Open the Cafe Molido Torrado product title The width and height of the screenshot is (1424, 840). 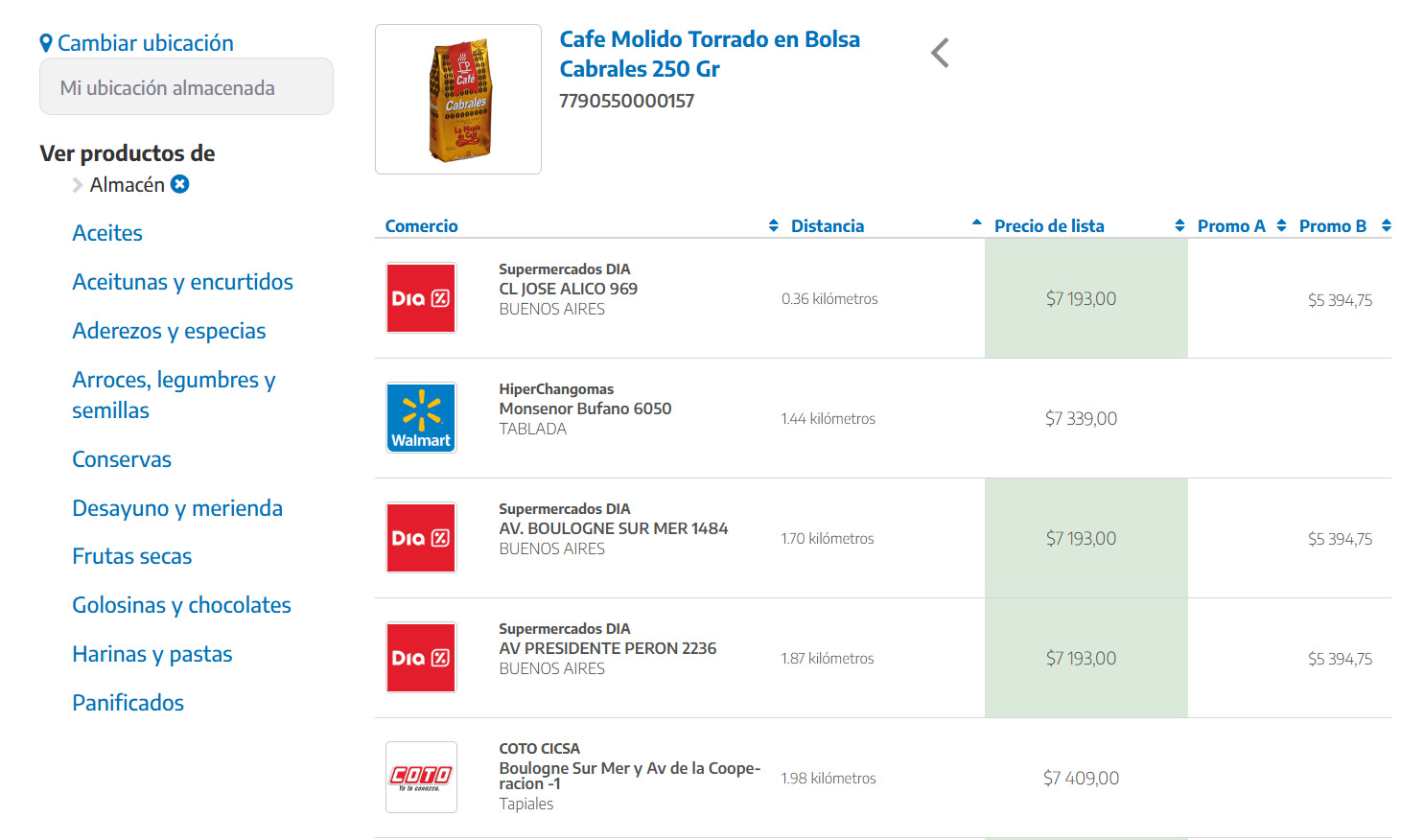[710, 54]
